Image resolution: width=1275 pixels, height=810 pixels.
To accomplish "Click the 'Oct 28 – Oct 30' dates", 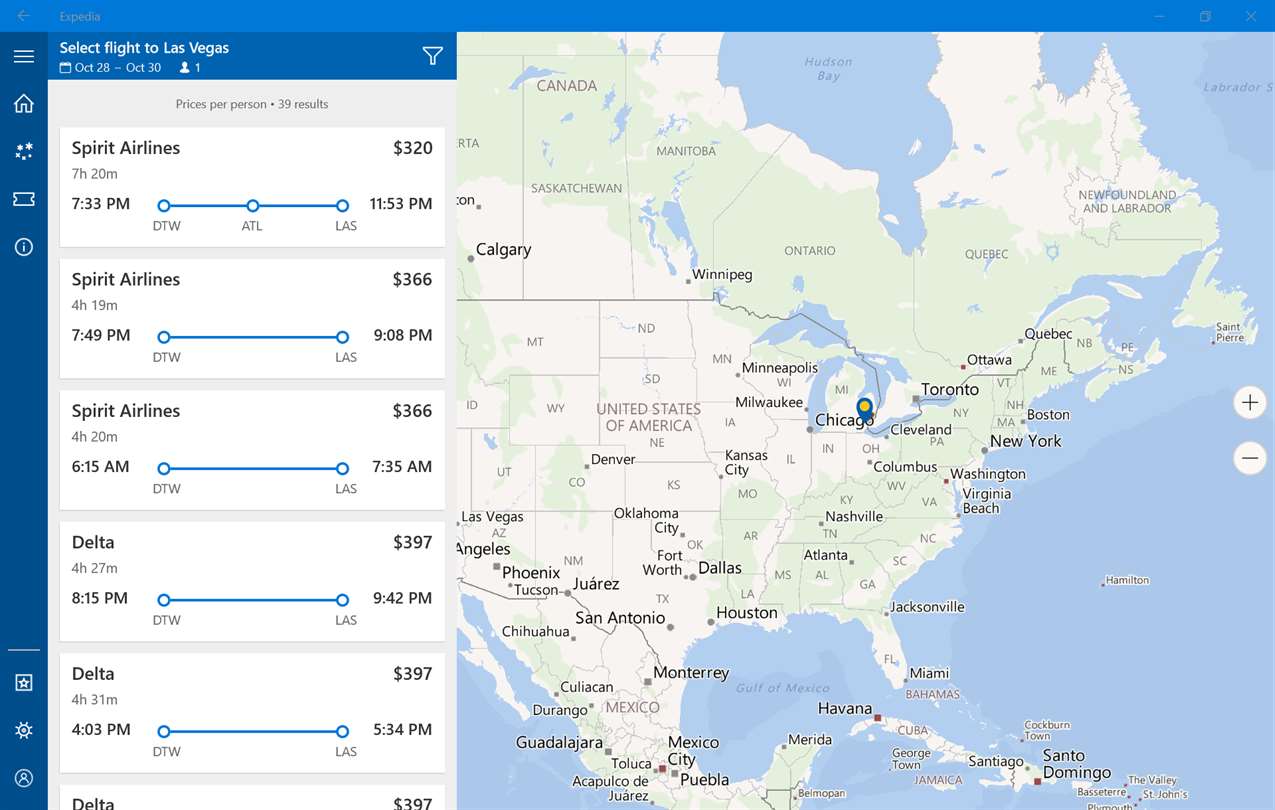I will point(118,68).
